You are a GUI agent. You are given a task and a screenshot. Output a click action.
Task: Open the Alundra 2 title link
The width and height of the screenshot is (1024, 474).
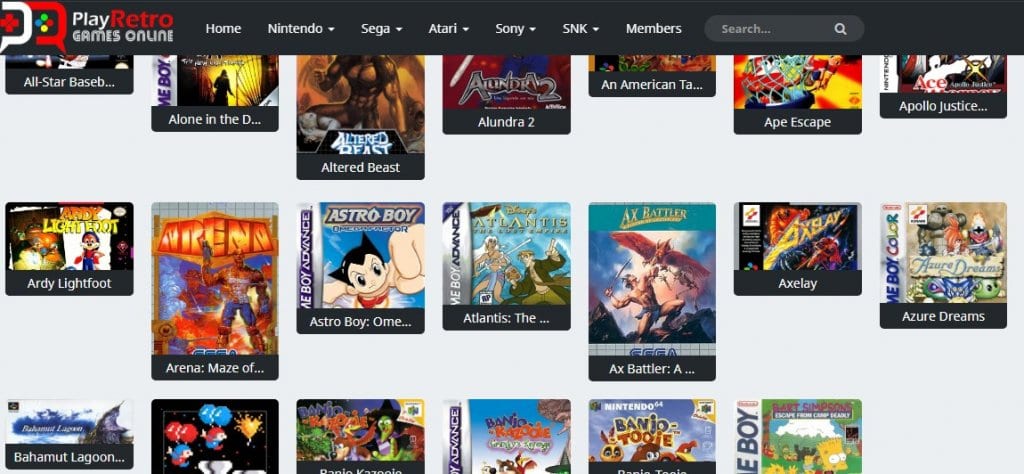[507, 122]
